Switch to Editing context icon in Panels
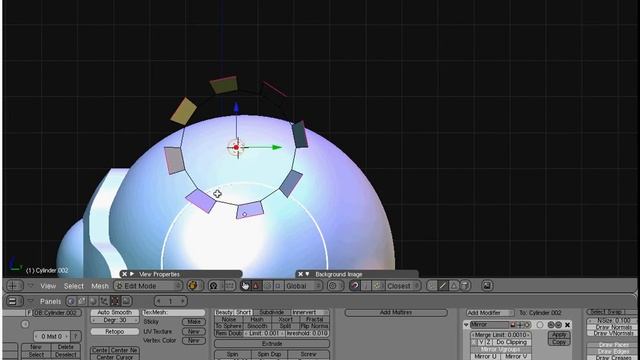Image resolution: width=640 pixels, height=360 pixels. coord(115,301)
